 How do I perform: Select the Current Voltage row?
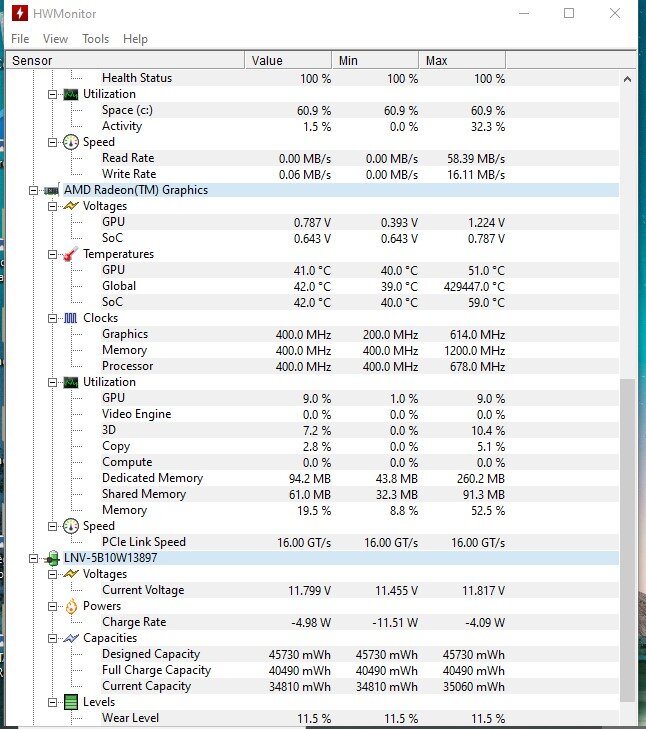[x=360, y=590]
